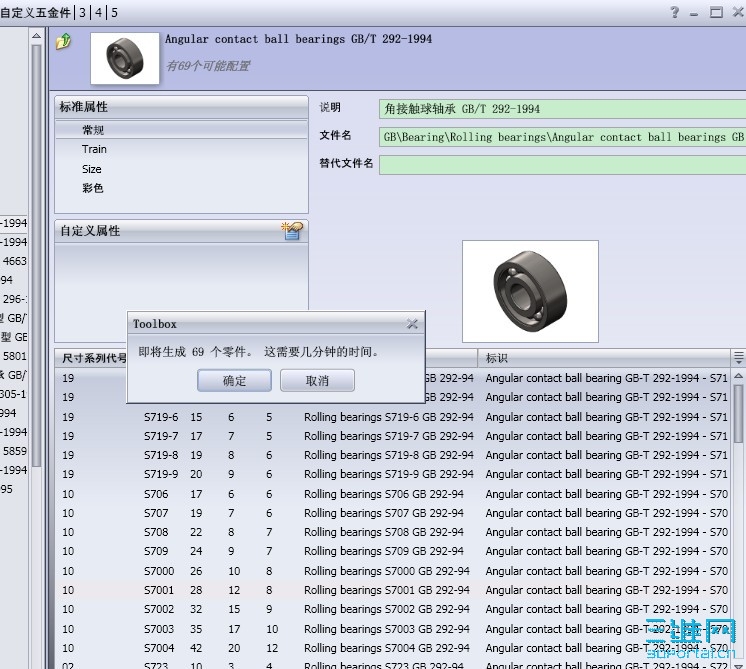Click 'Rolling bearings S7000 GB 292-94' cell
The width and height of the screenshot is (746, 669).
(387, 571)
